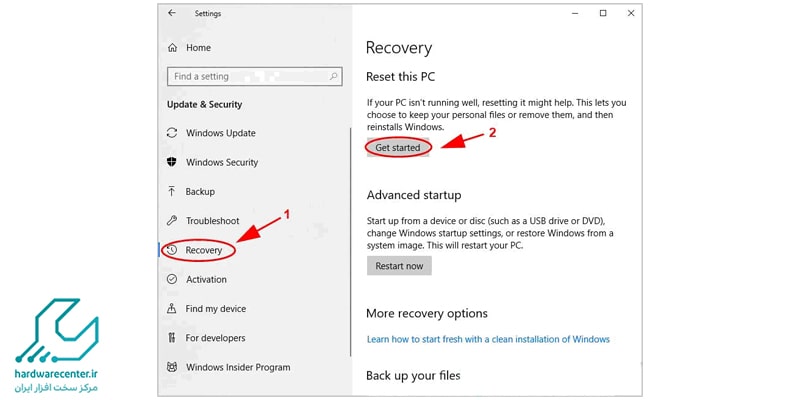Click the Restart now button

point(399,266)
